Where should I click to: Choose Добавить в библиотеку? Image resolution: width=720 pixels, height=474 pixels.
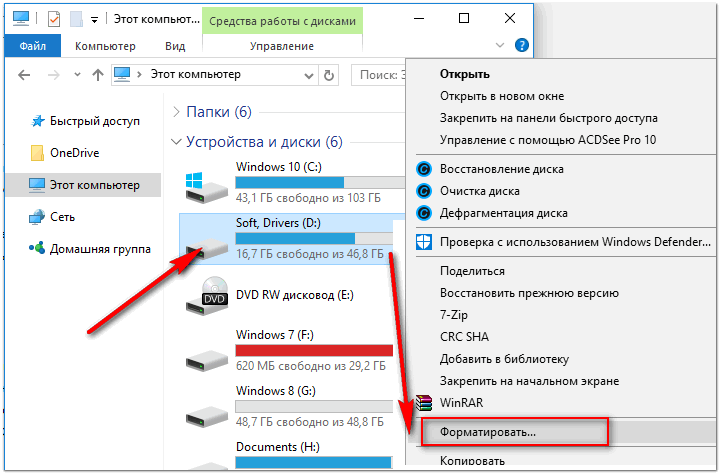point(504,359)
